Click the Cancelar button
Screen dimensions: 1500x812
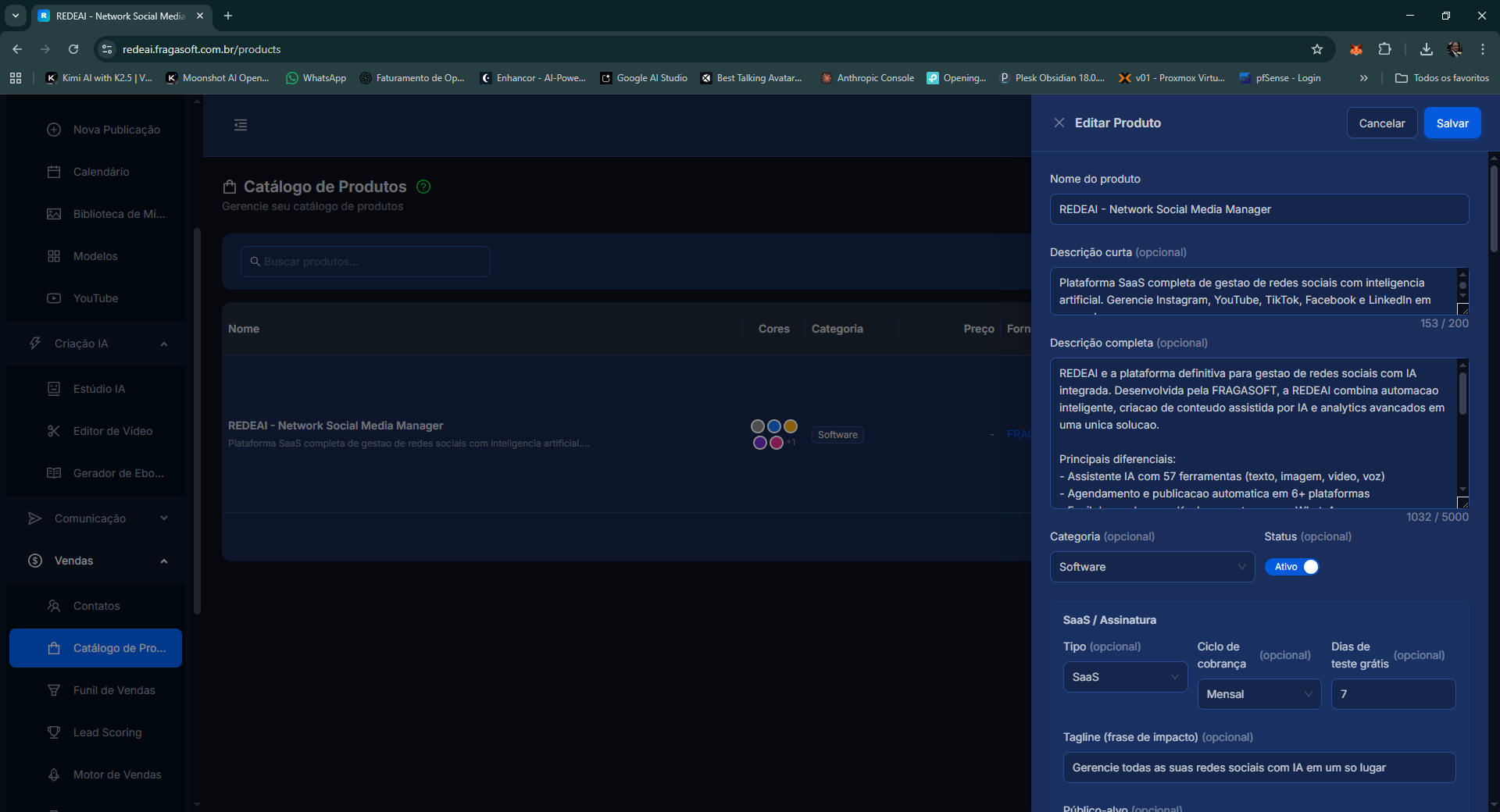point(1382,123)
